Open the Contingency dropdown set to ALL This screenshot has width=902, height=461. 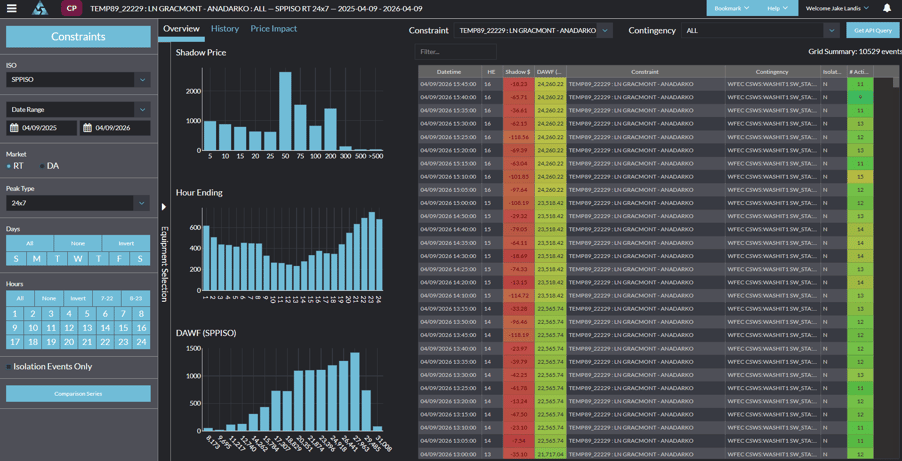760,31
